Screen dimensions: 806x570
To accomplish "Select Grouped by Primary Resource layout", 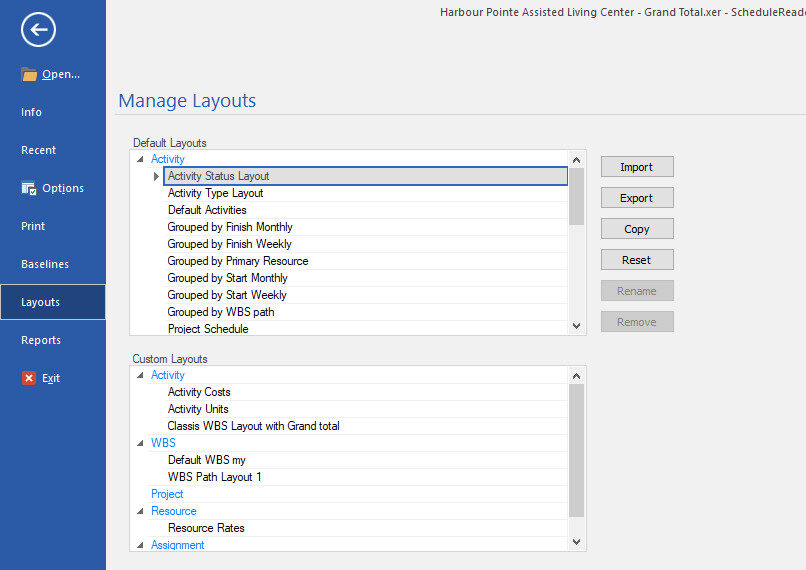I will 365,261.
